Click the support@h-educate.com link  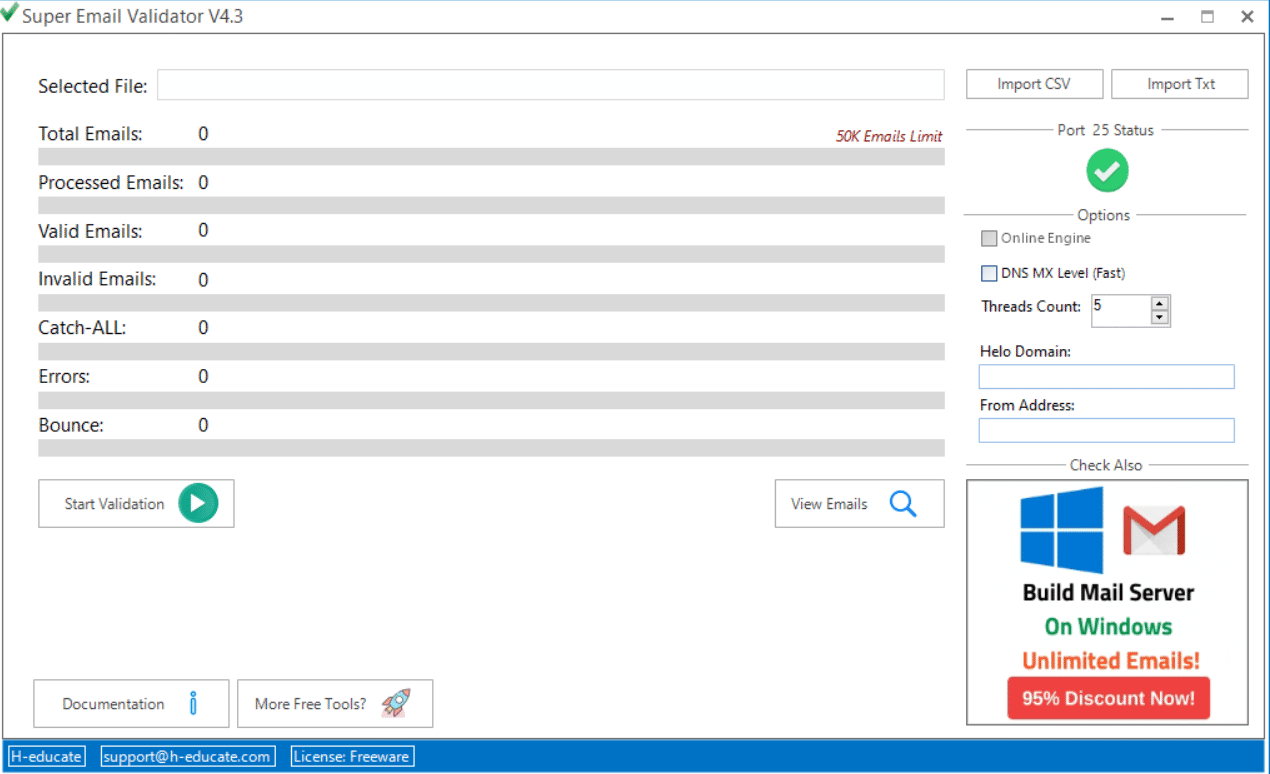187,756
